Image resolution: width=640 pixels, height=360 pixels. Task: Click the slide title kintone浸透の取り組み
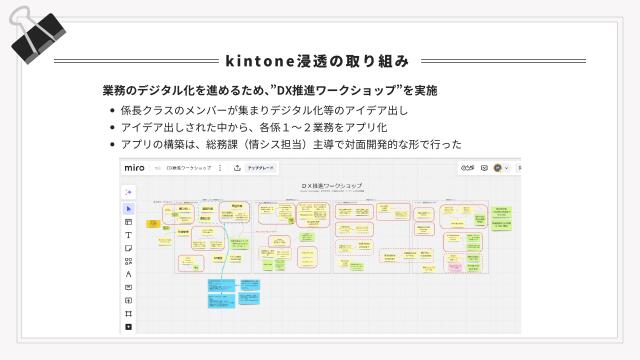317,61
